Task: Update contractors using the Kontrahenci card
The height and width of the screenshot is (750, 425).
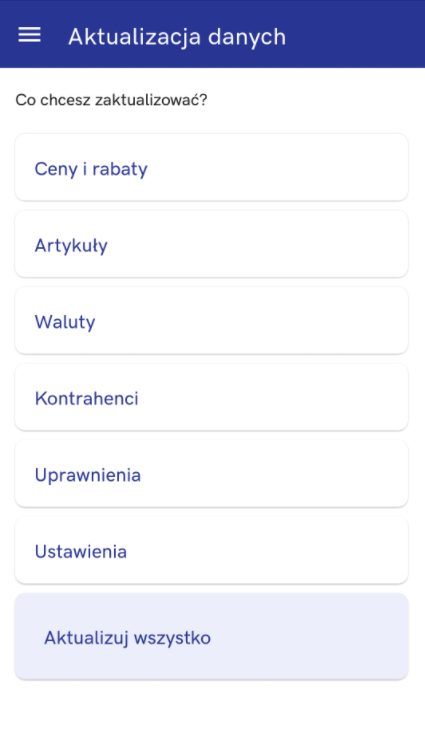Action: [x=211, y=397]
